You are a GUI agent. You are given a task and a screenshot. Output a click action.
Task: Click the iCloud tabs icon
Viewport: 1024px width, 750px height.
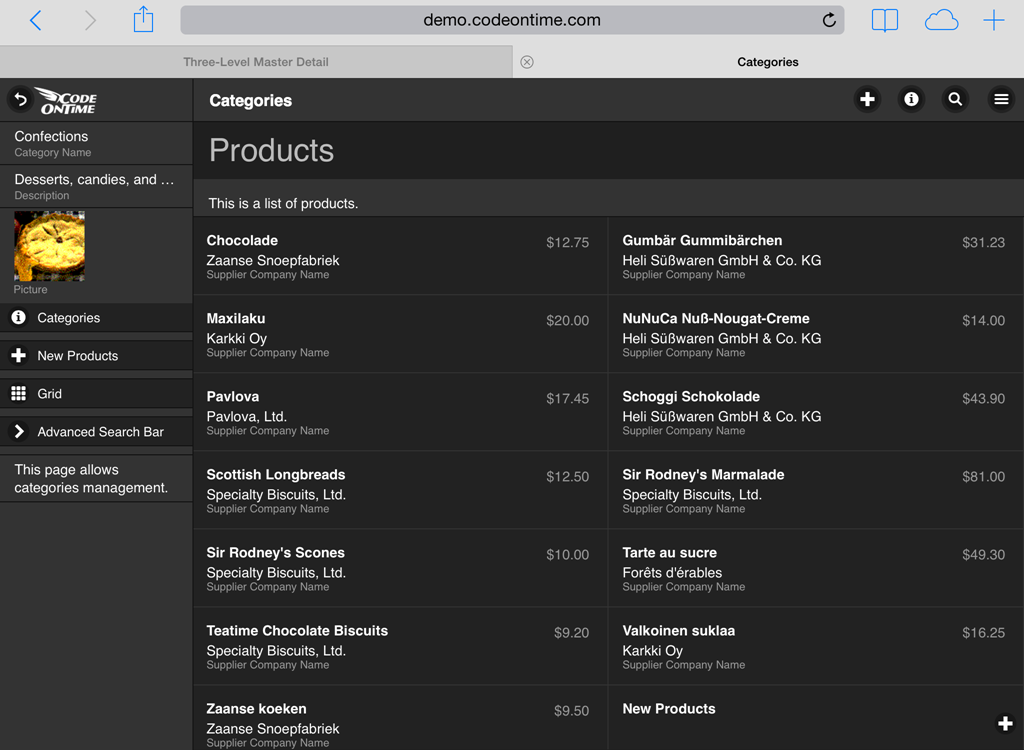click(940, 20)
